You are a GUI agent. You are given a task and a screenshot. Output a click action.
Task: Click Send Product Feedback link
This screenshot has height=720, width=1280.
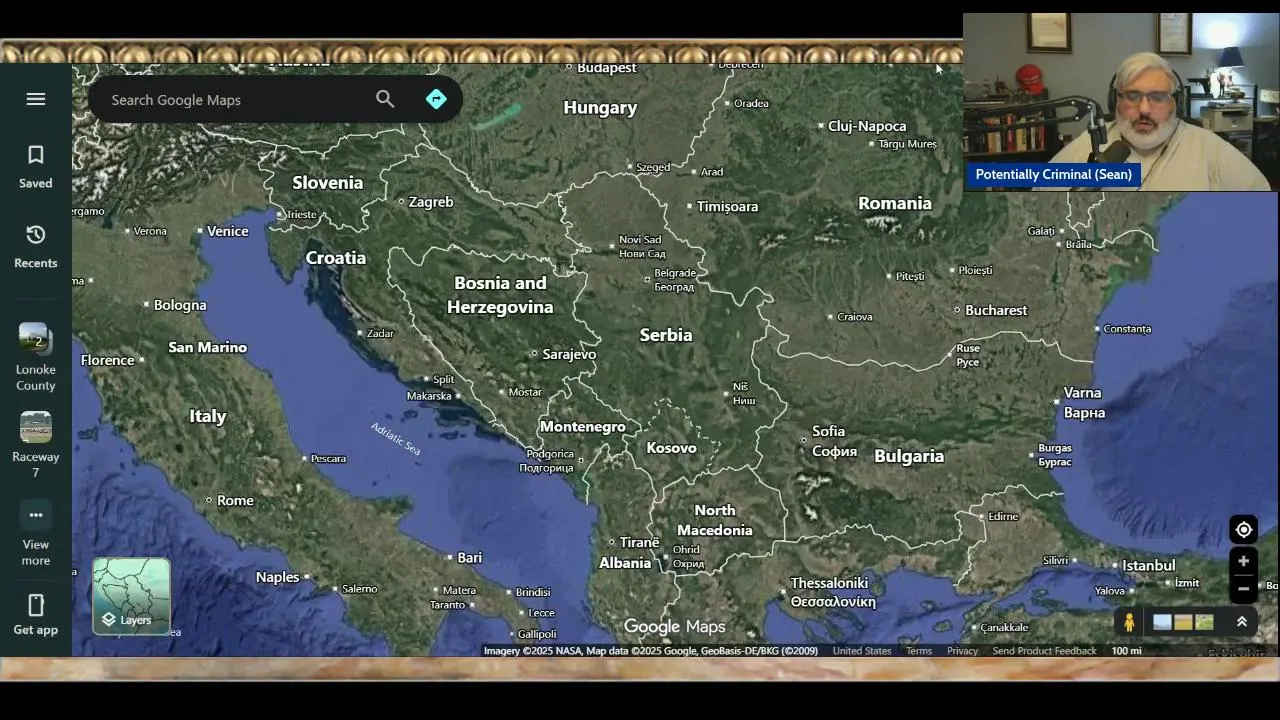point(1044,651)
